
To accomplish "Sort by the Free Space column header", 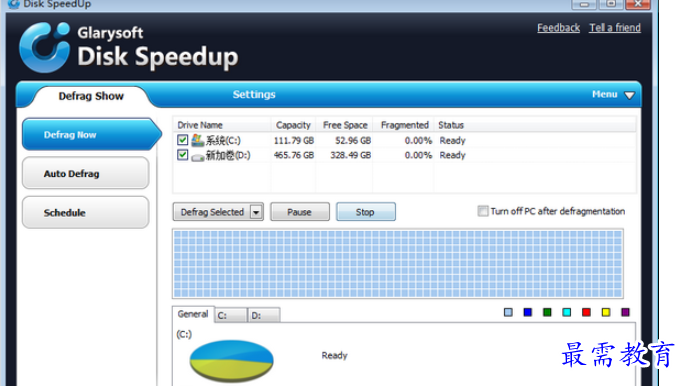I will tap(345, 125).
